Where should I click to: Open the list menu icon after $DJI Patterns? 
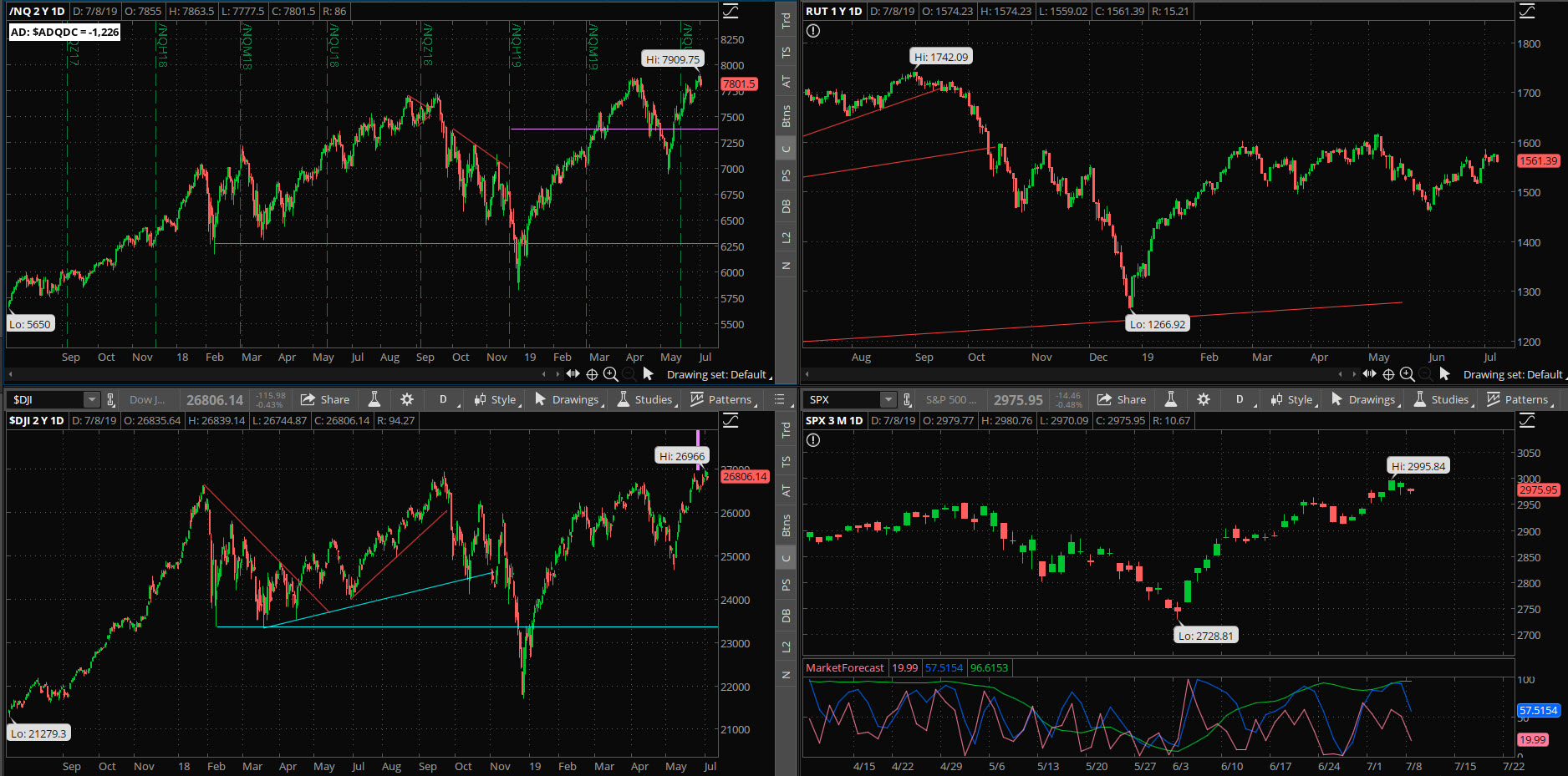[779, 399]
